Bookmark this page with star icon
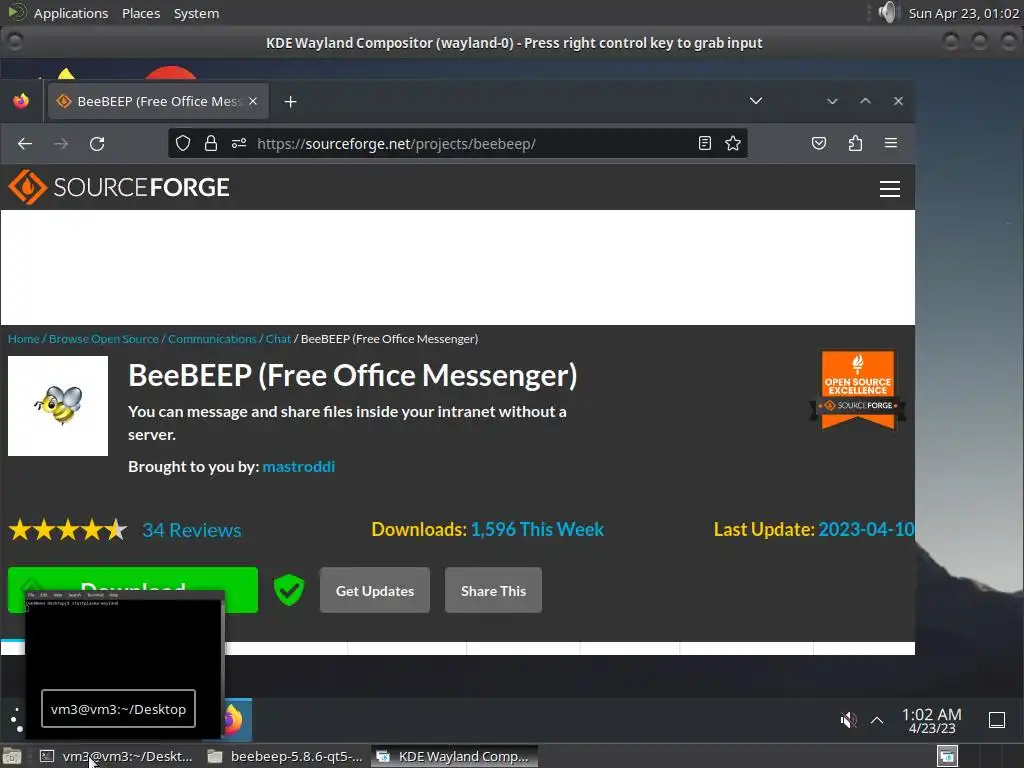The width and height of the screenshot is (1024, 768). [x=733, y=144]
